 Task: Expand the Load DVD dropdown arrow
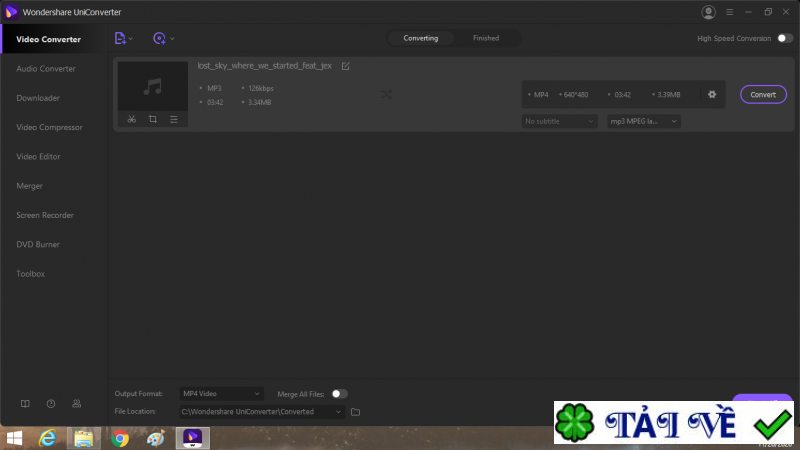[172, 39]
